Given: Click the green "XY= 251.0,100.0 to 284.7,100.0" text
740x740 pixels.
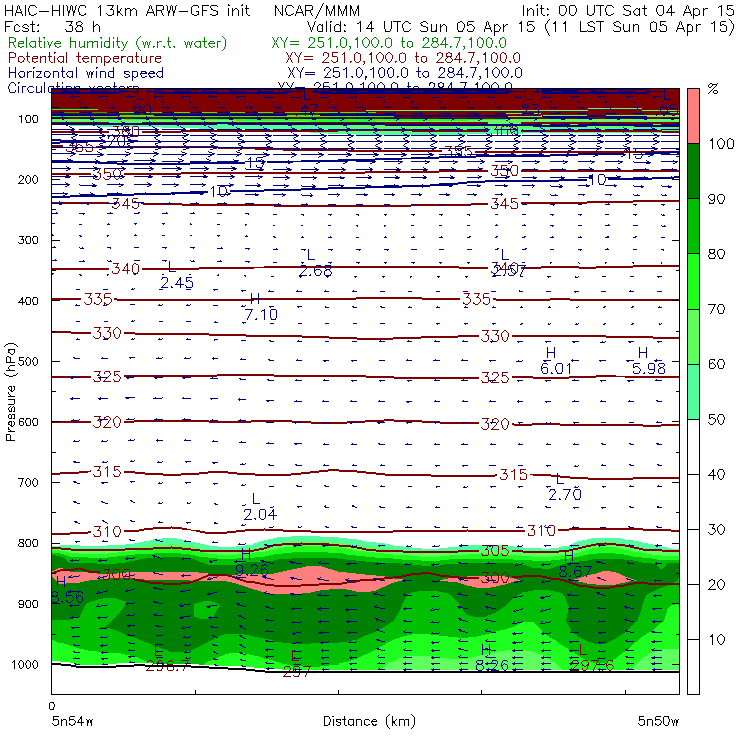Looking at the screenshot, I should pyautogui.click(x=389, y=43).
